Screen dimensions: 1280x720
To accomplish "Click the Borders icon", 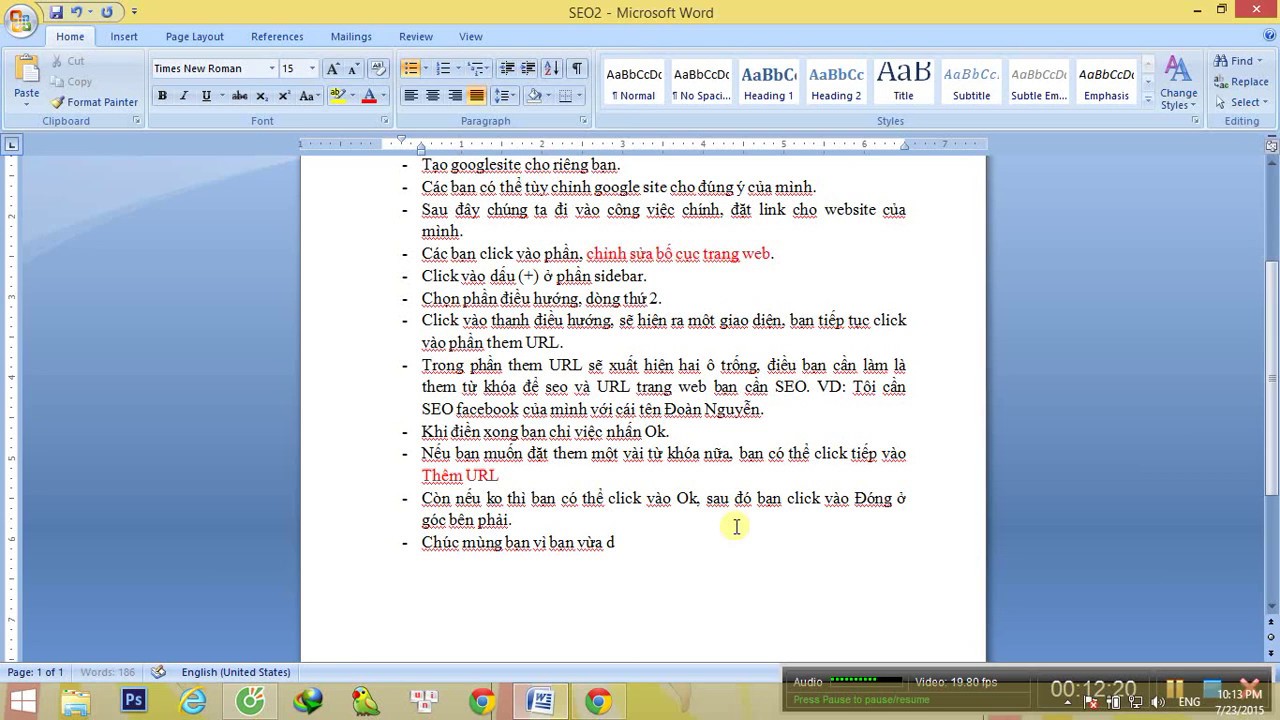I will point(565,96).
